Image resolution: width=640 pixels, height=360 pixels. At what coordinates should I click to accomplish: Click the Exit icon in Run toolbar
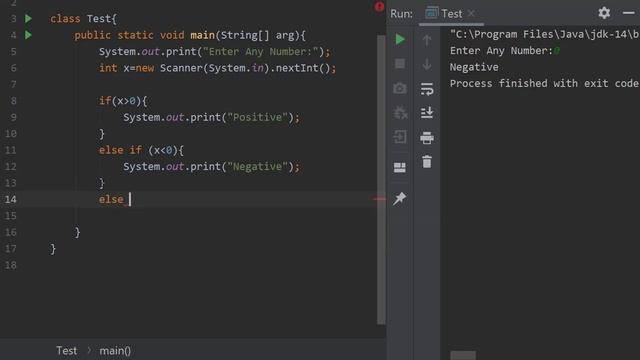pyautogui.click(x=400, y=137)
